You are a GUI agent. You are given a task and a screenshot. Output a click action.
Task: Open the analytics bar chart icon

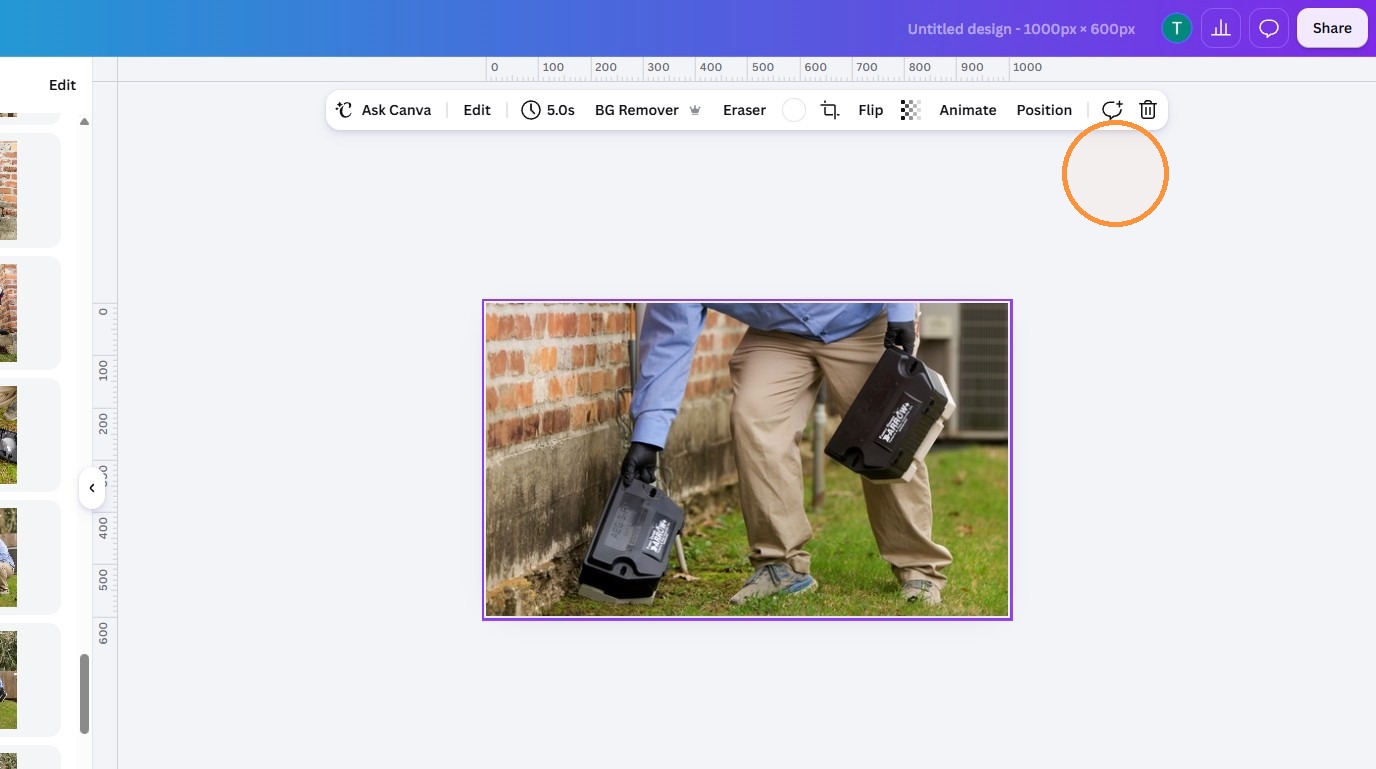click(x=1221, y=28)
